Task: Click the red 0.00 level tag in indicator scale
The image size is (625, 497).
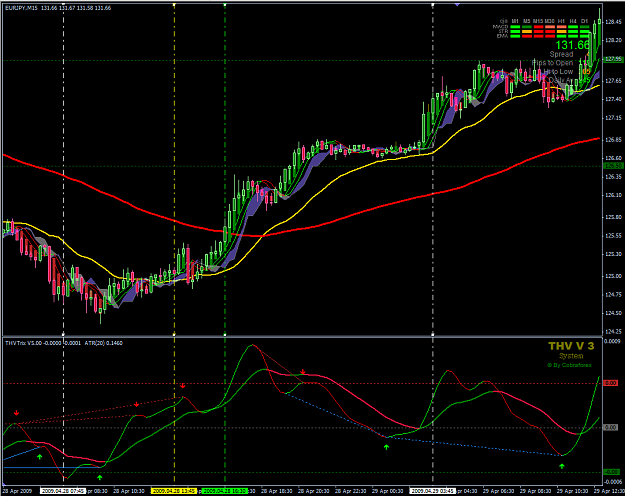Action: pos(611,383)
